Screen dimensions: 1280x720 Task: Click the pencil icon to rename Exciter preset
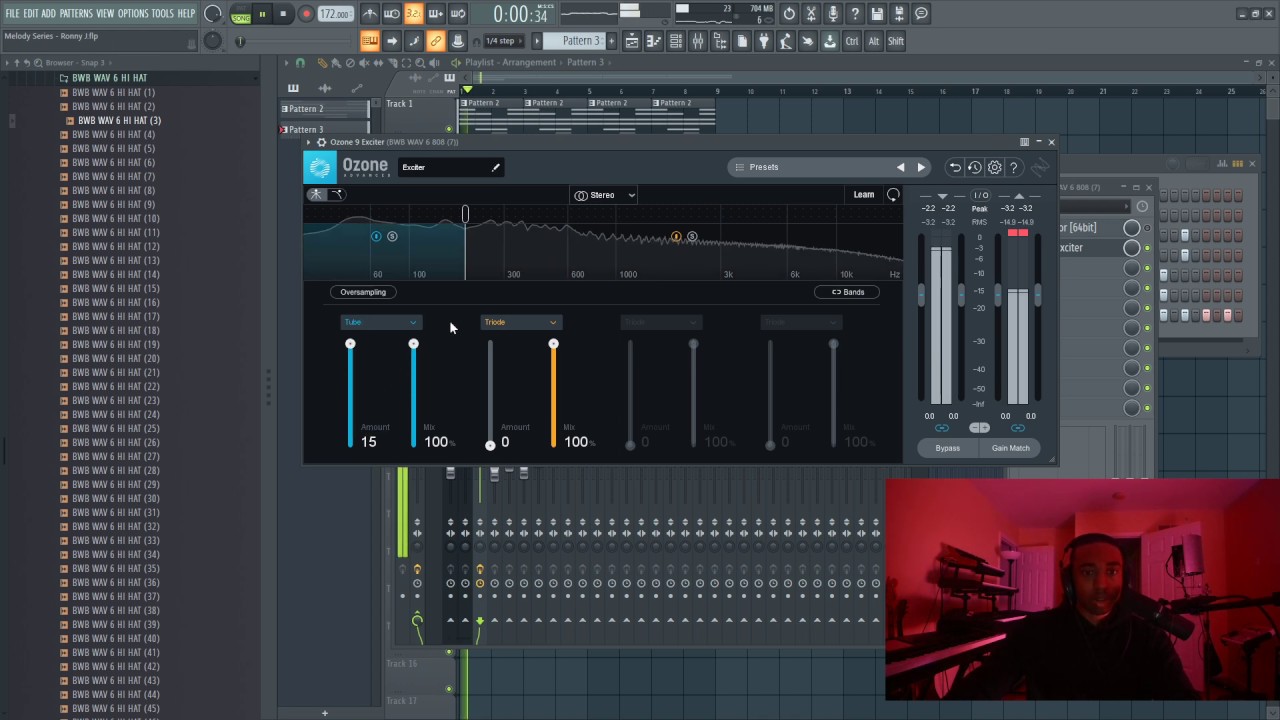(x=495, y=167)
